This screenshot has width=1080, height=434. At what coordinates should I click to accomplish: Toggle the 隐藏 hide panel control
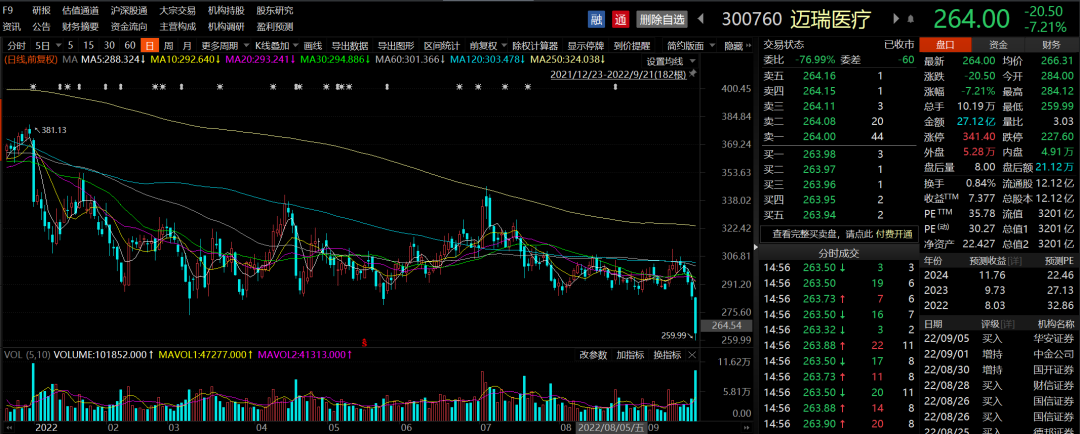(734, 46)
